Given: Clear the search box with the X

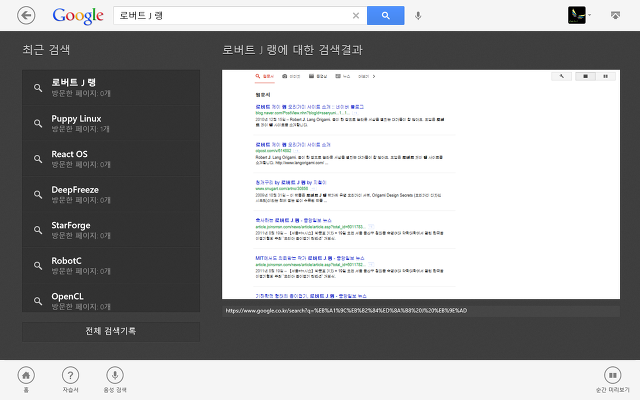Looking at the screenshot, I should [x=356, y=16].
